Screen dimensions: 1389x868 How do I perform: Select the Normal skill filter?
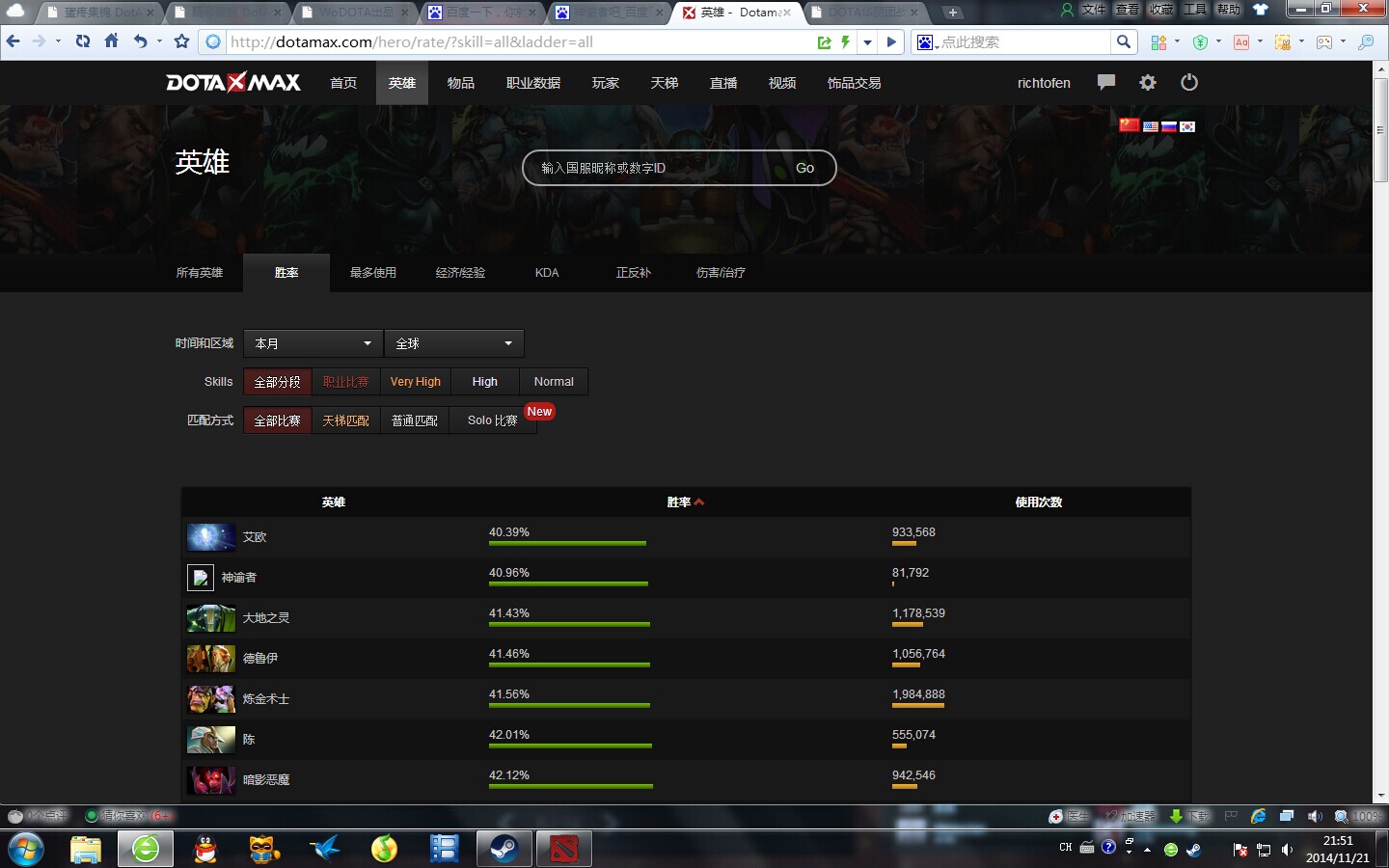click(x=554, y=382)
